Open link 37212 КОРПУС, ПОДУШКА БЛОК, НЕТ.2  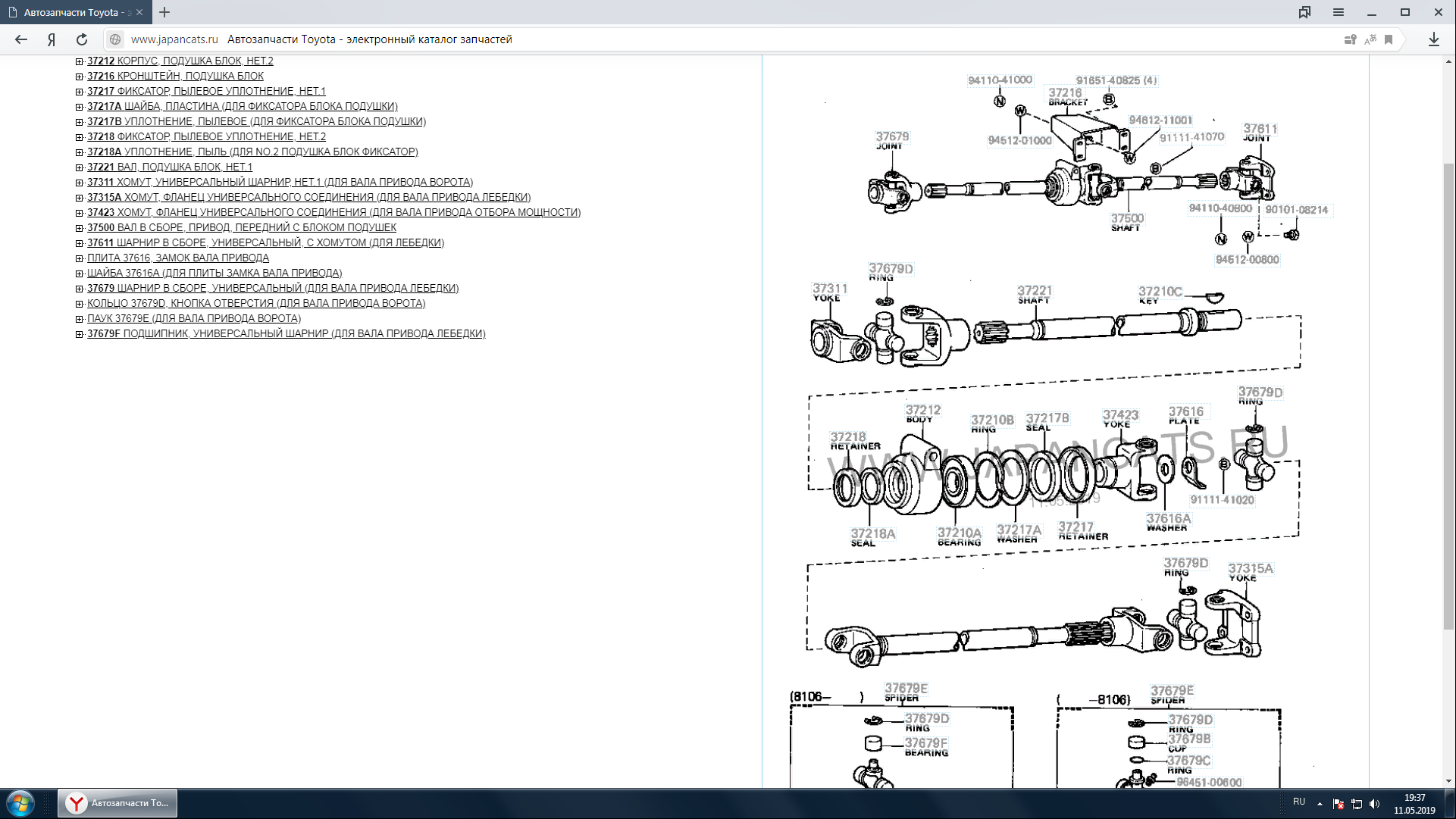point(180,61)
